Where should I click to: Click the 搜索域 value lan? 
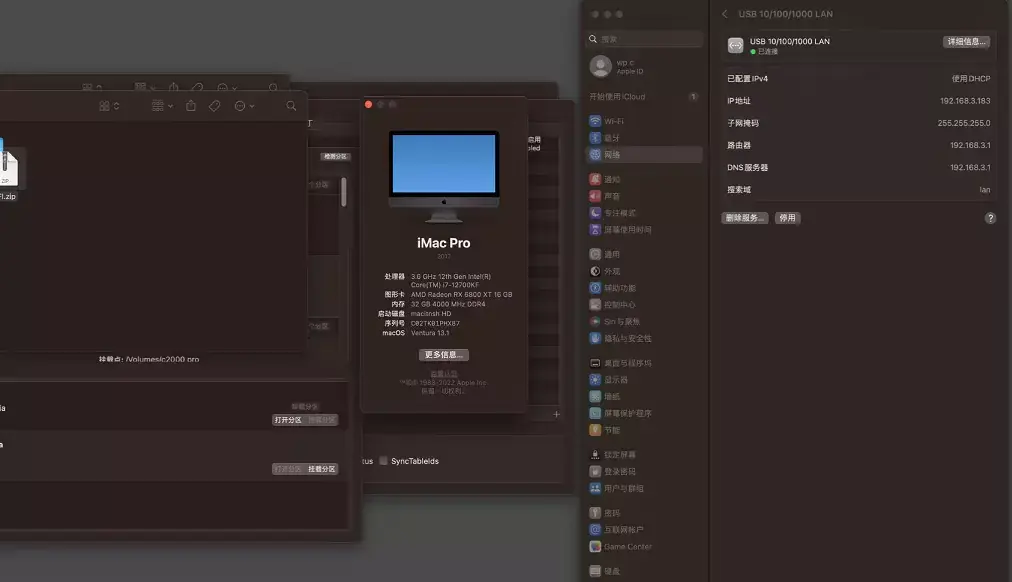pos(985,190)
